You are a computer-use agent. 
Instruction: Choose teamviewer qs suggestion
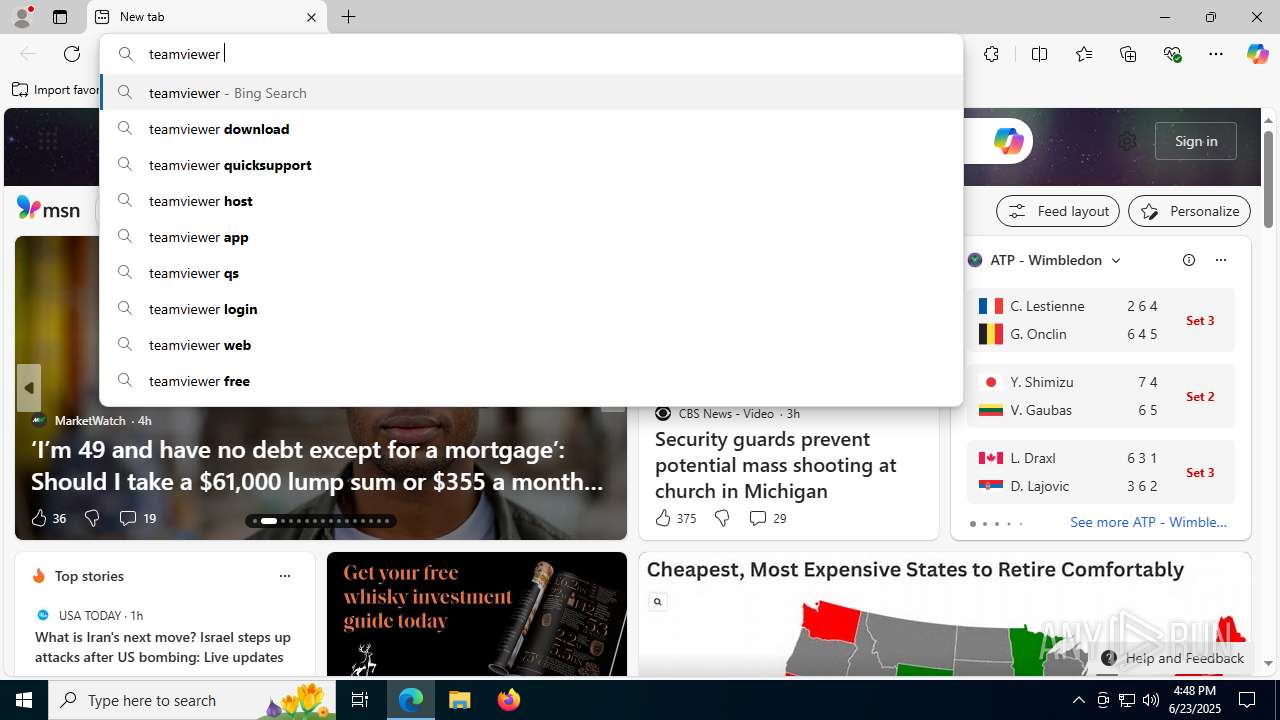[x=531, y=273]
